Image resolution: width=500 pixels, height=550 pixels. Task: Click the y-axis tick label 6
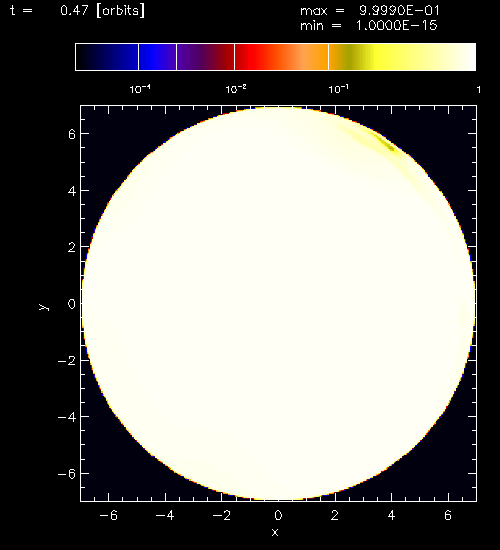point(72,134)
